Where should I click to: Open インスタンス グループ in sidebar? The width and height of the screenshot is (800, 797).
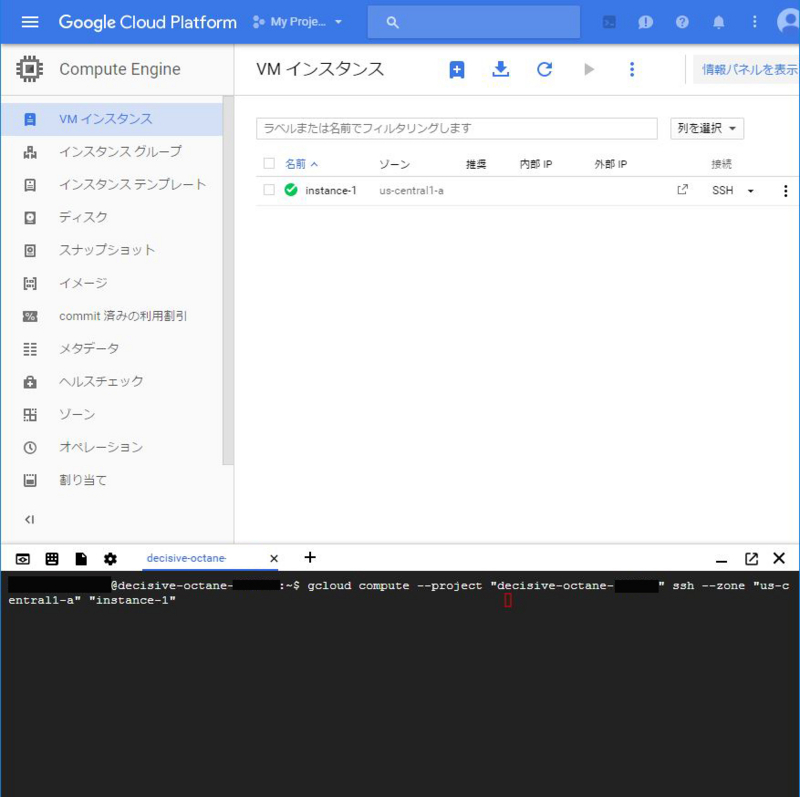(x=112, y=152)
